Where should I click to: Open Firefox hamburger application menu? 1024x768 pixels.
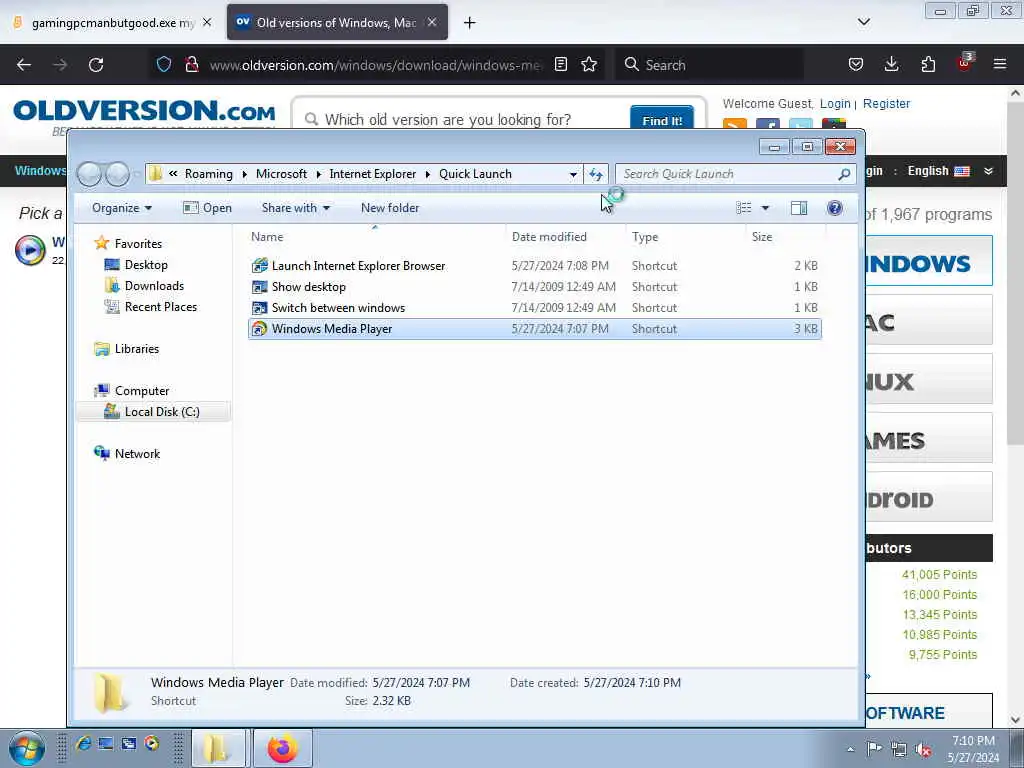click(1000, 64)
